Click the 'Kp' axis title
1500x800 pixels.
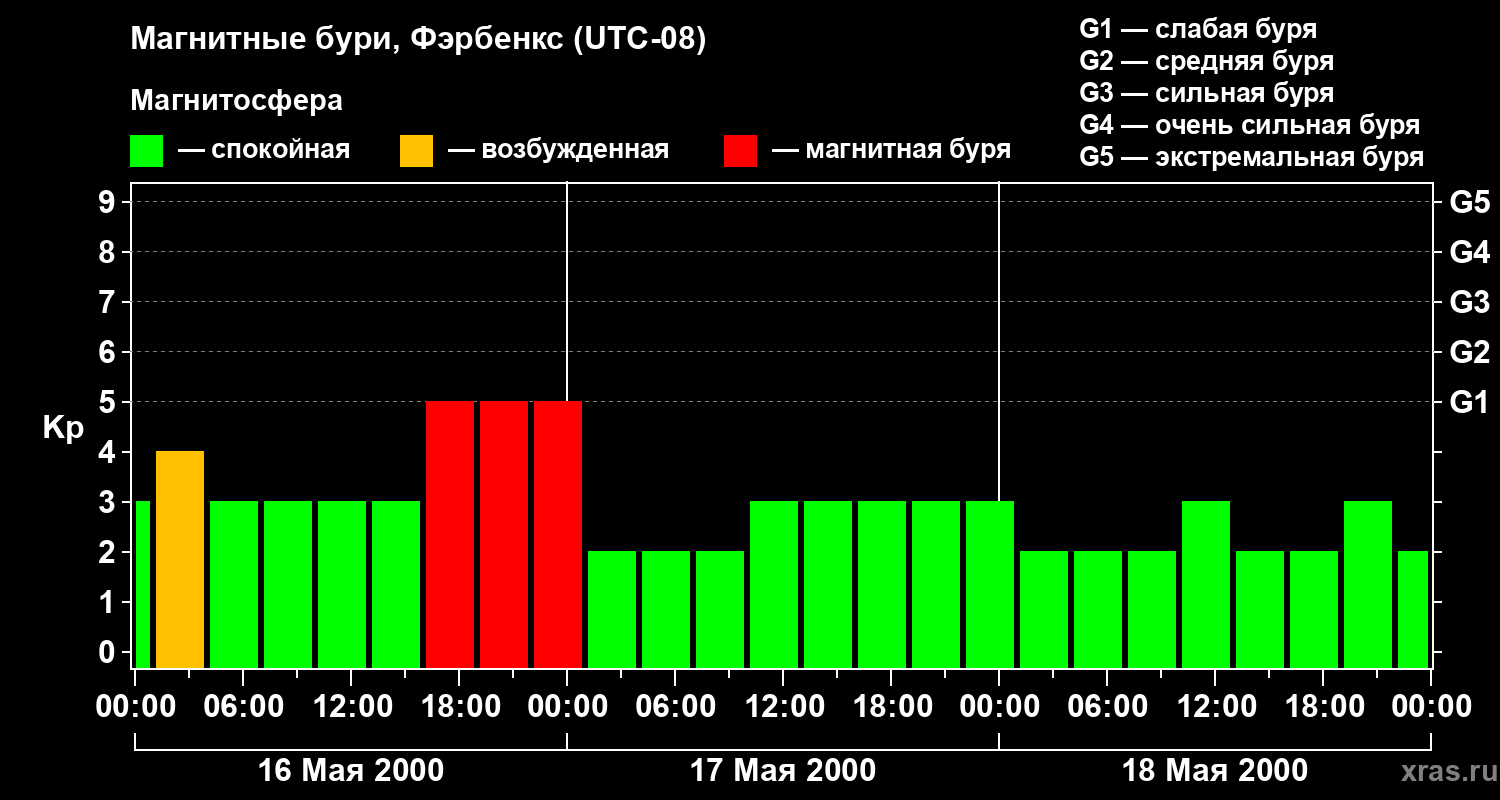(63, 428)
